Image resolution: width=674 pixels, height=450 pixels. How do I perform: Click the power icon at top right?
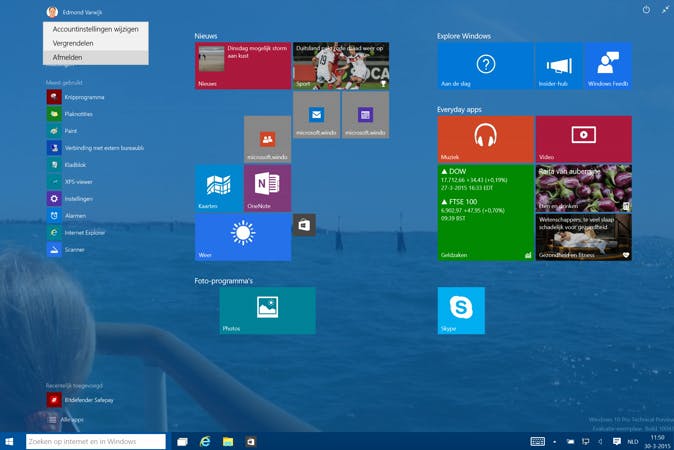646,10
